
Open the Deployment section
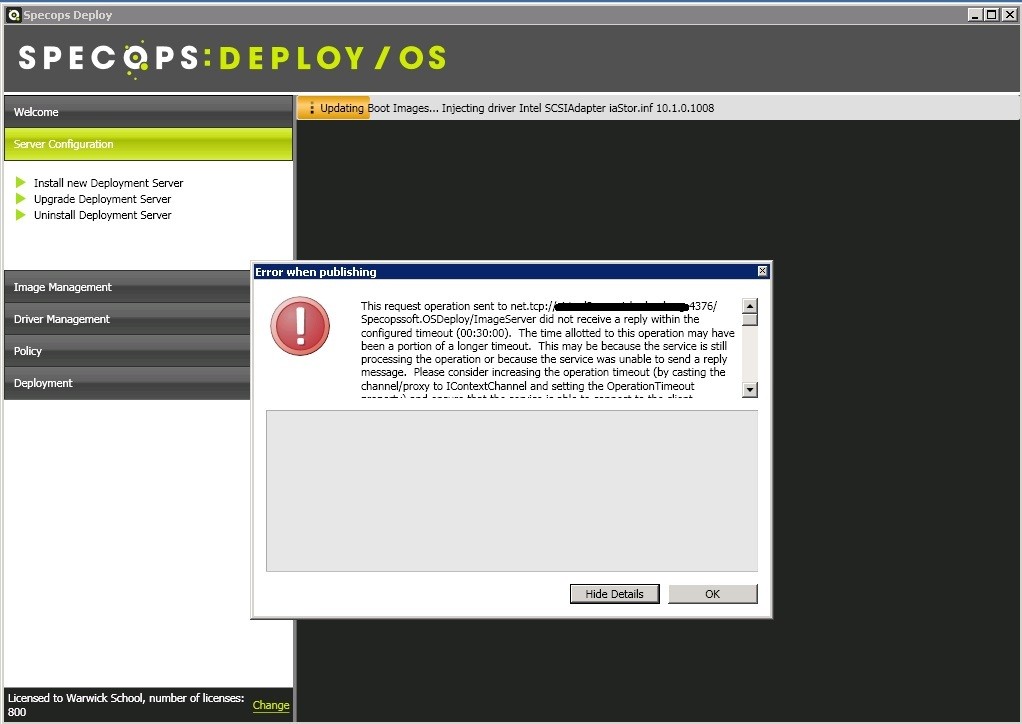tap(127, 383)
